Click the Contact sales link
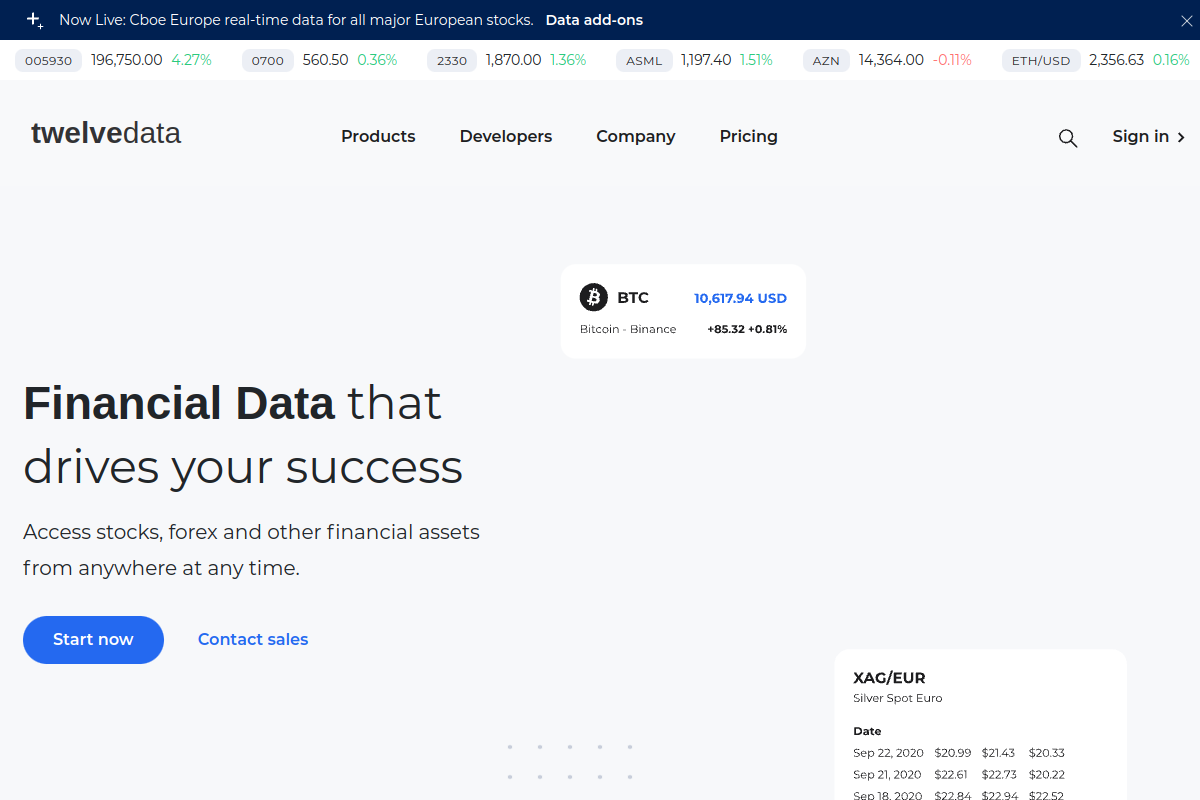 click(252, 639)
